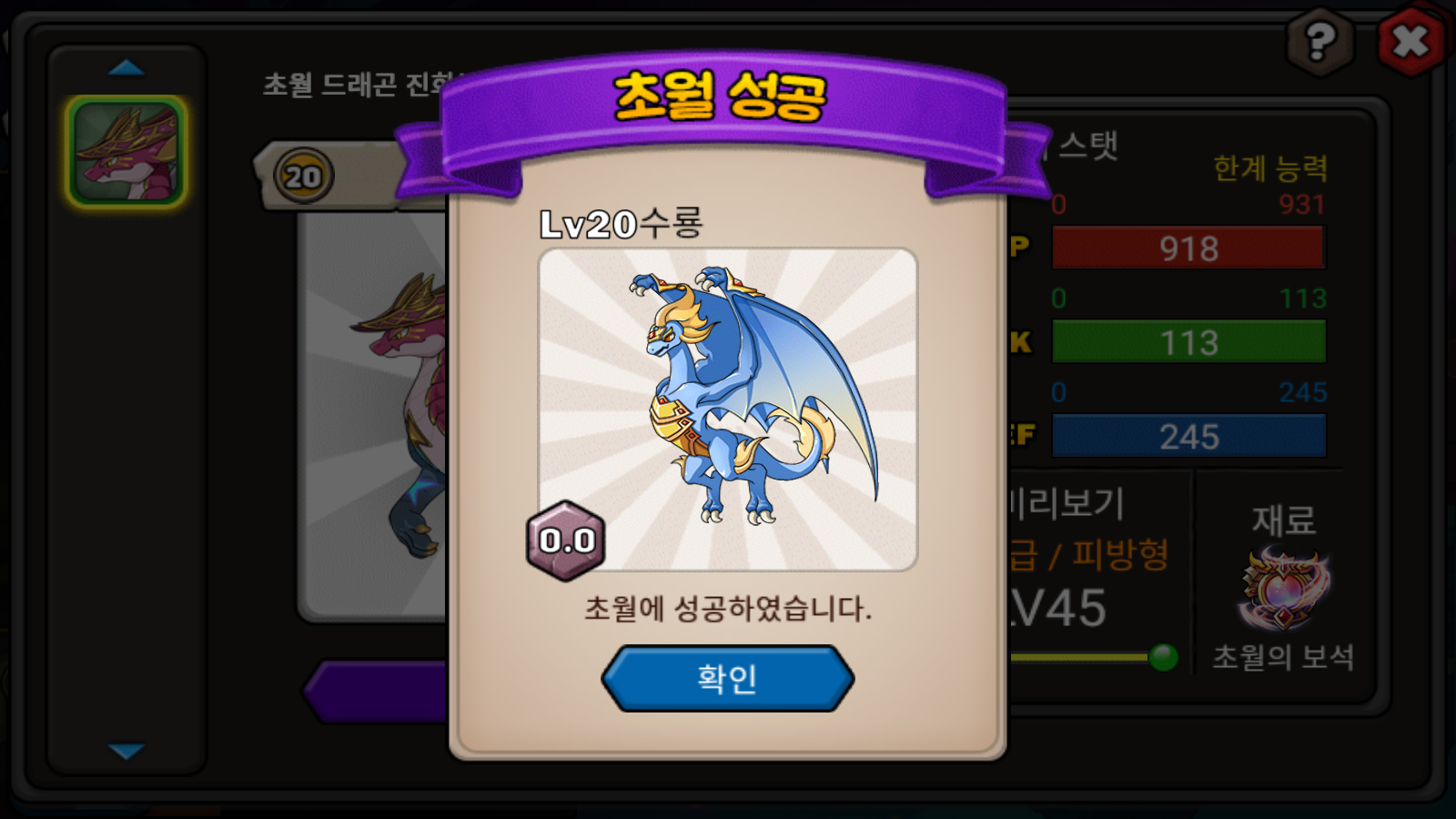Click the red HP bar showing 918
1456x819 pixels.
tap(1188, 248)
